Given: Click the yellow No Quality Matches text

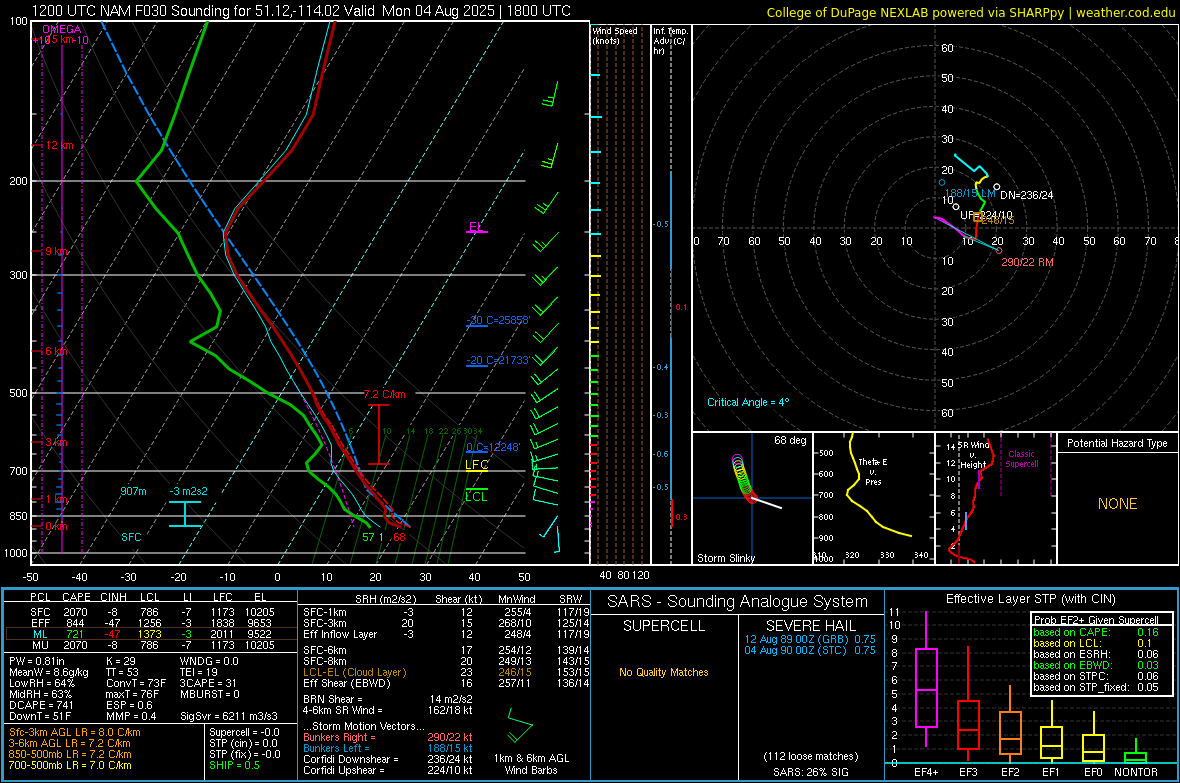Looking at the screenshot, I should tap(664, 672).
